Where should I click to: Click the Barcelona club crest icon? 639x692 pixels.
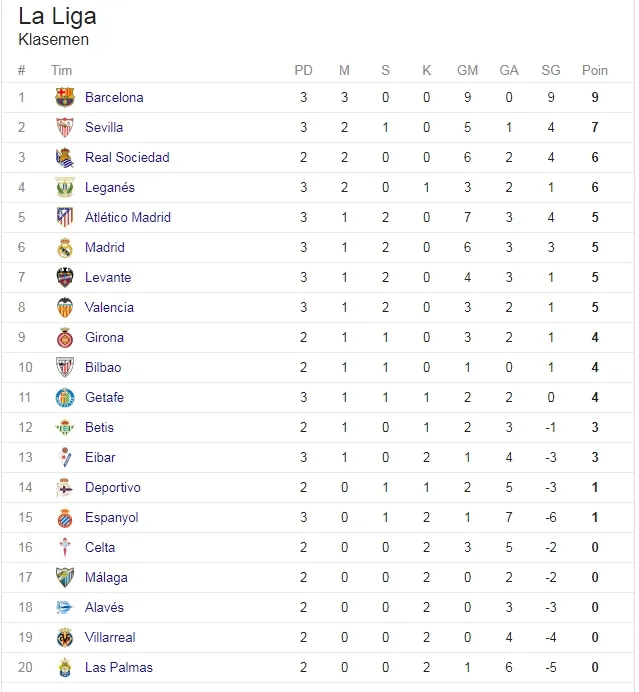[65, 97]
